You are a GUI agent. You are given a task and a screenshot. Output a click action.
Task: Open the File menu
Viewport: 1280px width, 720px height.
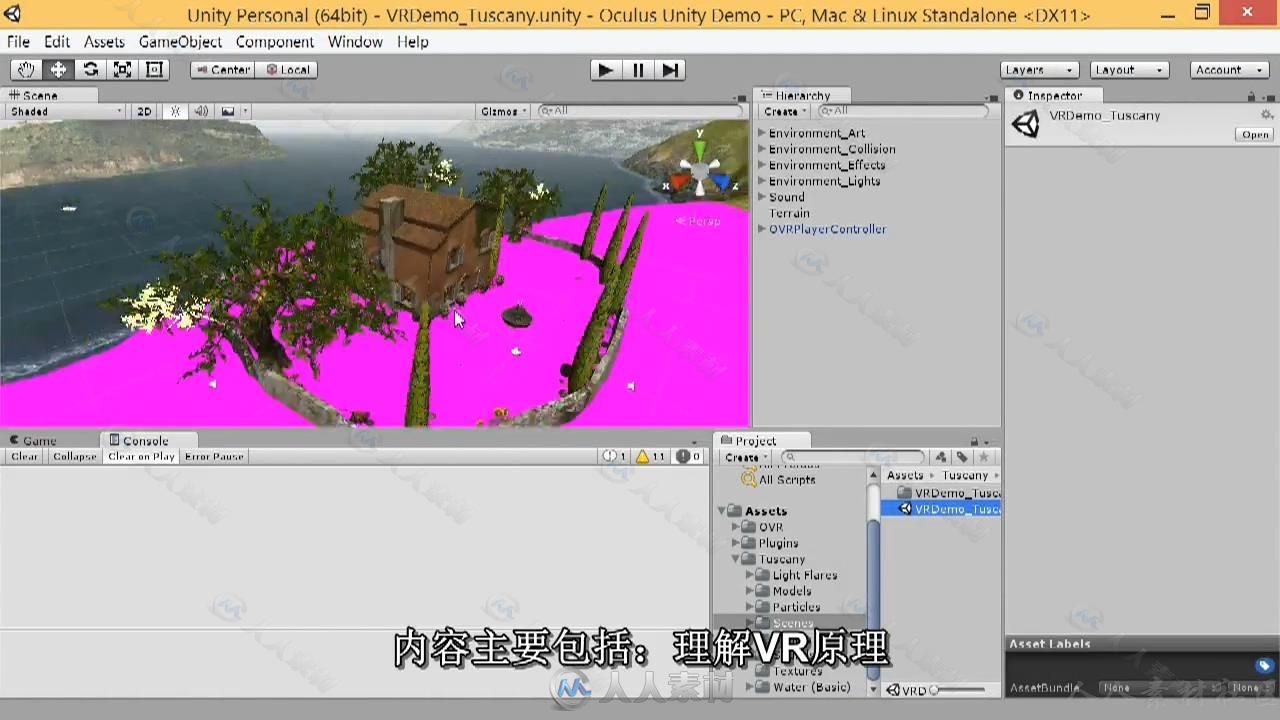18,41
